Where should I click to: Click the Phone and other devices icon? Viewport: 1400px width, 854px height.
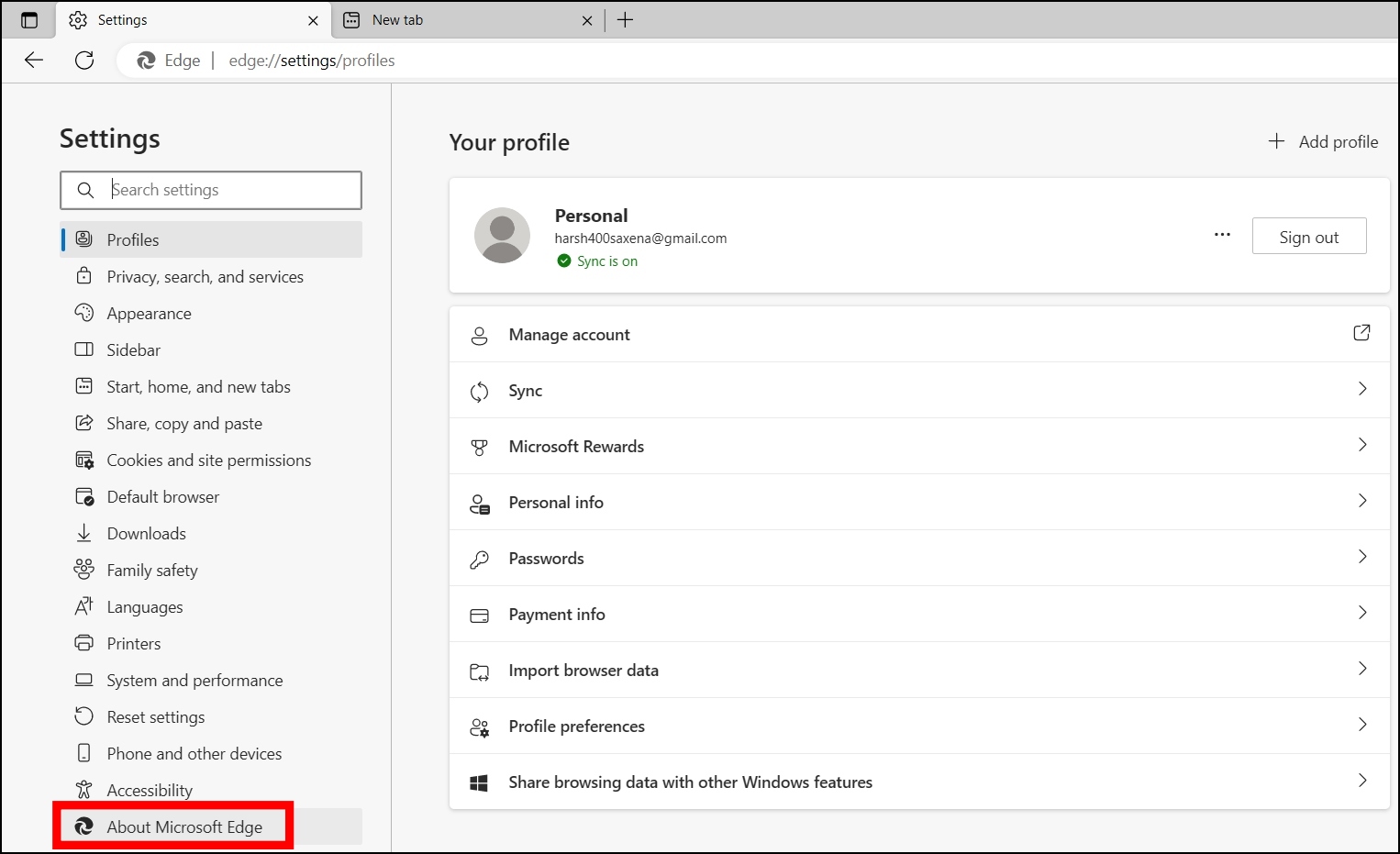[x=84, y=753]
